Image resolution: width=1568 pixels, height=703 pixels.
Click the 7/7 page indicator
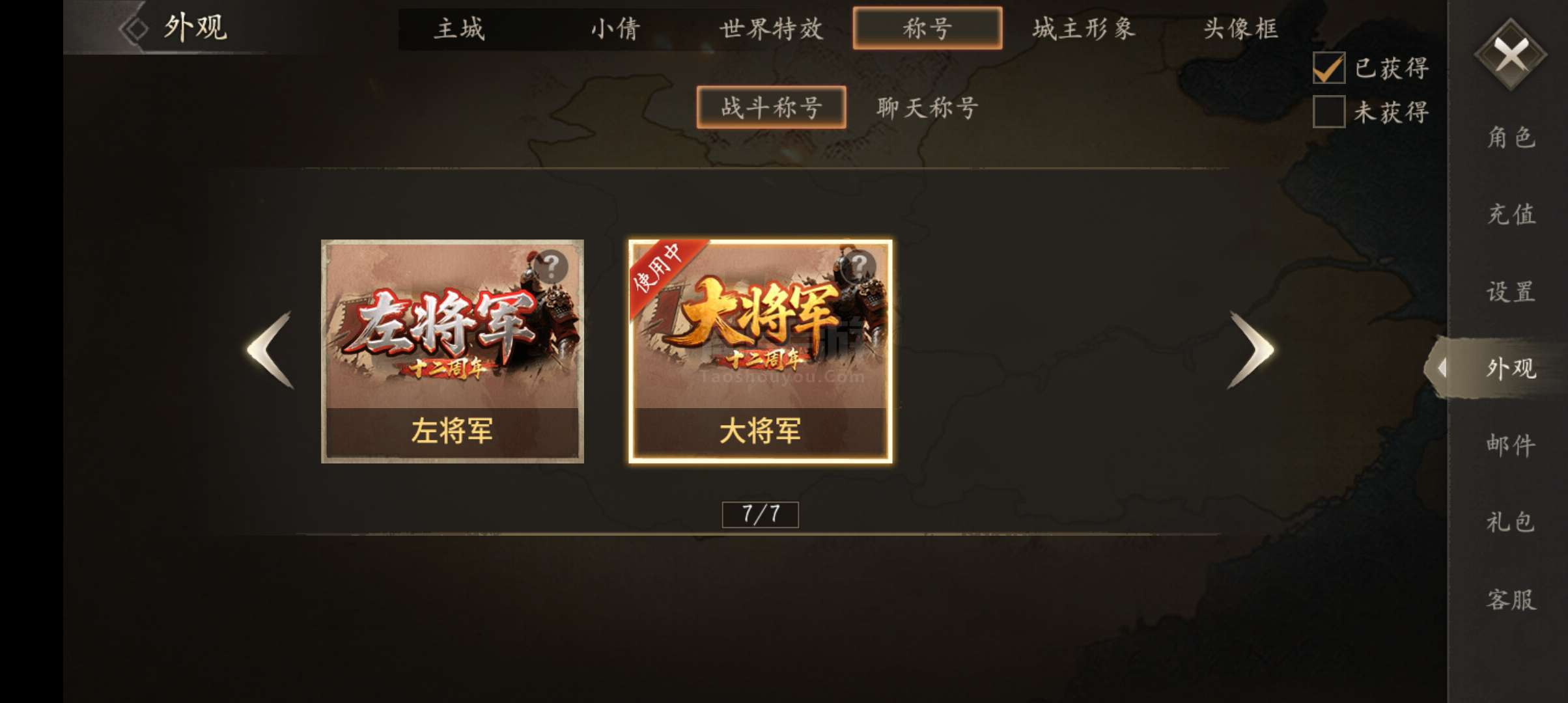pos(761,514)
